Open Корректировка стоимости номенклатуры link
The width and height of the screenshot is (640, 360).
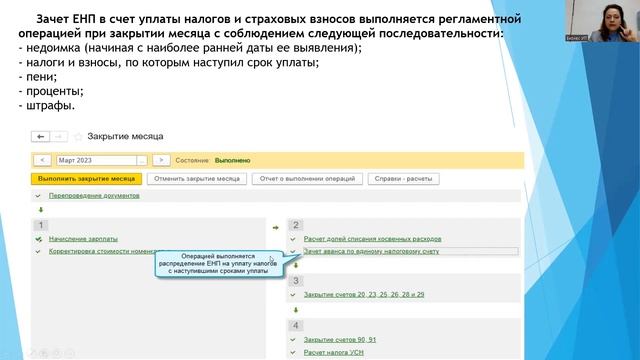click(102, 251)
